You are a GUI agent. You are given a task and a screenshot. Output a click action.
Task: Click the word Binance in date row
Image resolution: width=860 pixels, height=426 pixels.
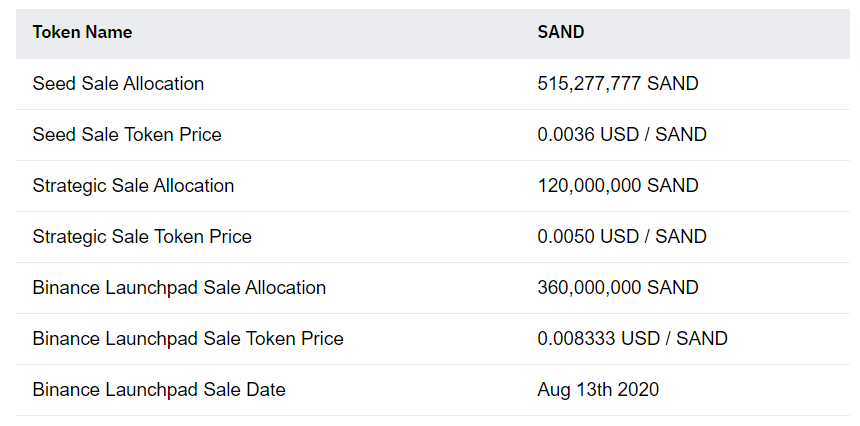pyautogui.click(x=66, y=390)
